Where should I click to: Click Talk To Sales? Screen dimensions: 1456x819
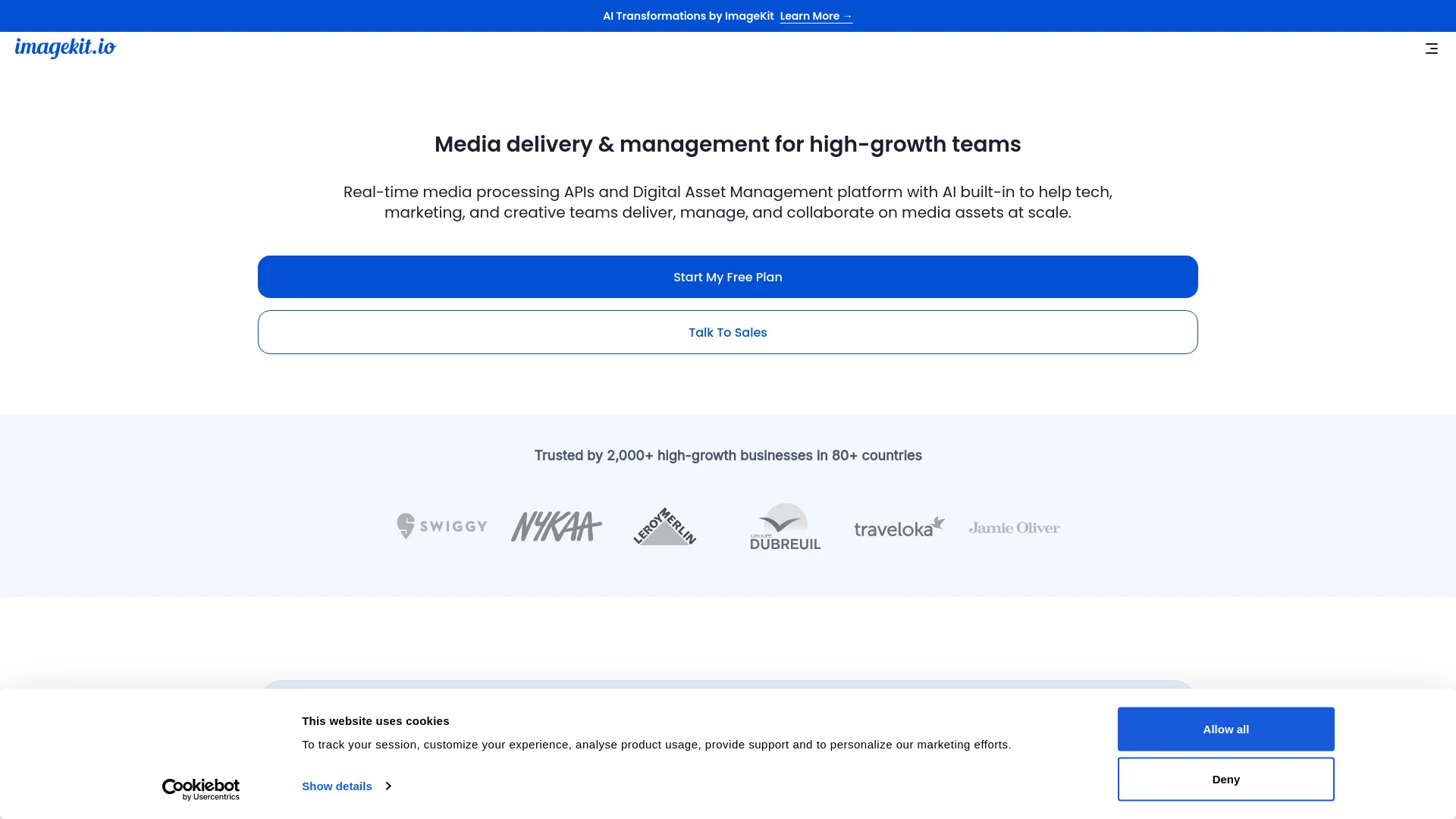[x=727, y=332]
